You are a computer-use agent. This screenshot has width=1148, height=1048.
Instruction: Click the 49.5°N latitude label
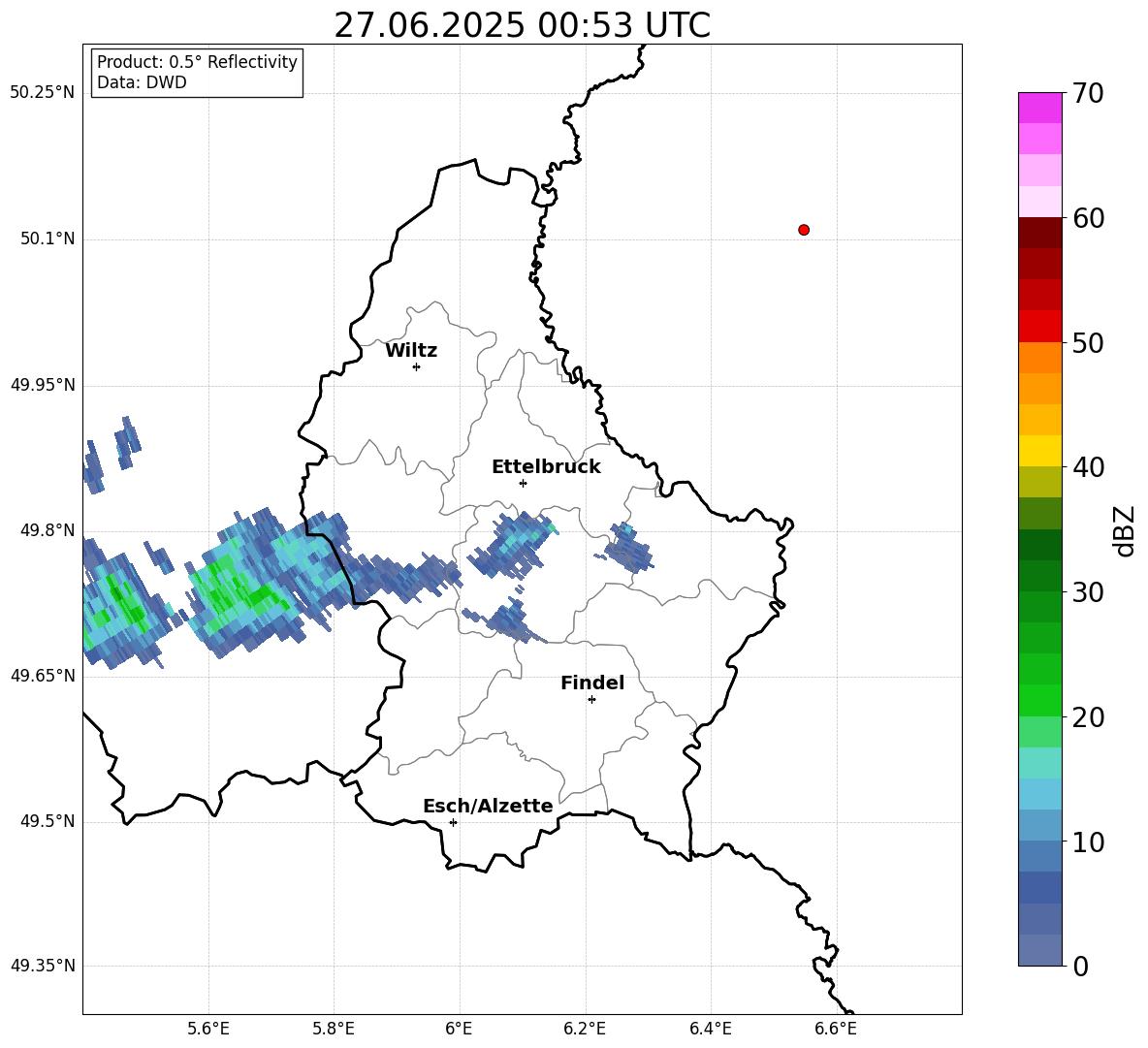click(x=48, y=821)
